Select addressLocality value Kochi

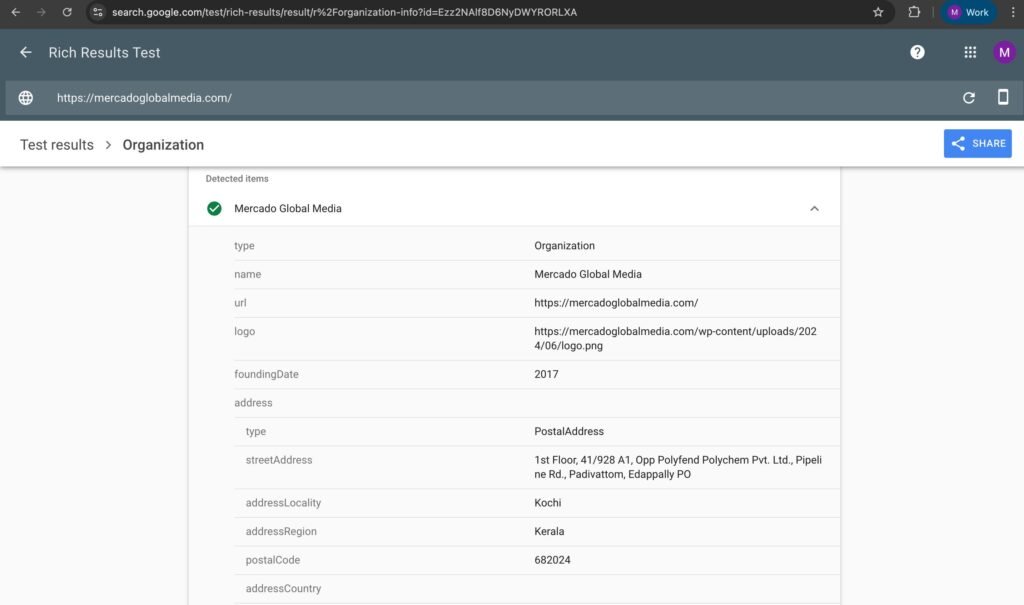(x=547, y=503)
